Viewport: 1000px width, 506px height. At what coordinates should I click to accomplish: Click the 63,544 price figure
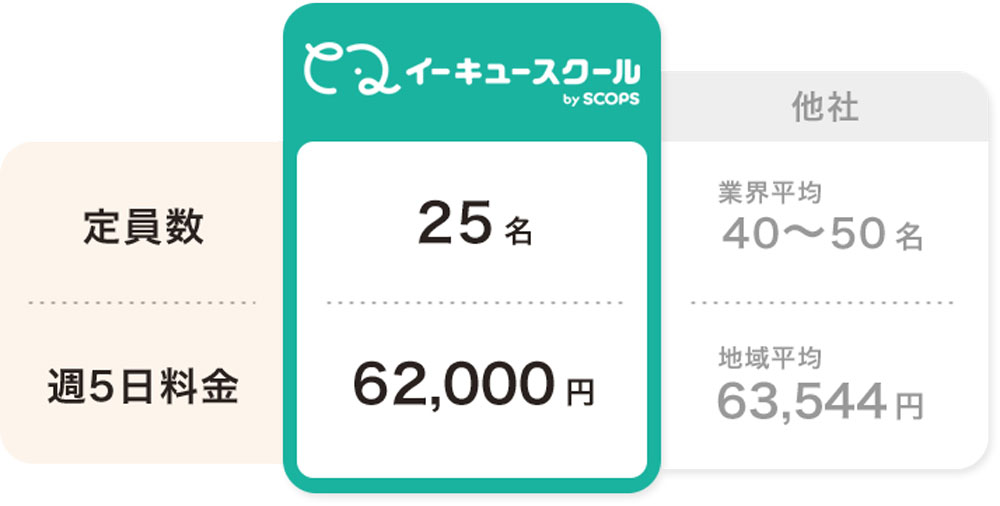(802, 401)
